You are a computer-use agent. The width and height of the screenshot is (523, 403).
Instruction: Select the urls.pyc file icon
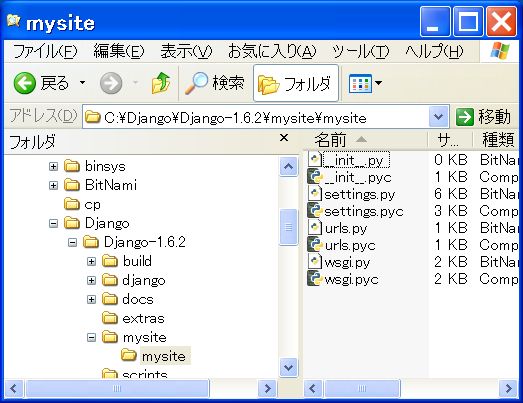click(315, 245)
